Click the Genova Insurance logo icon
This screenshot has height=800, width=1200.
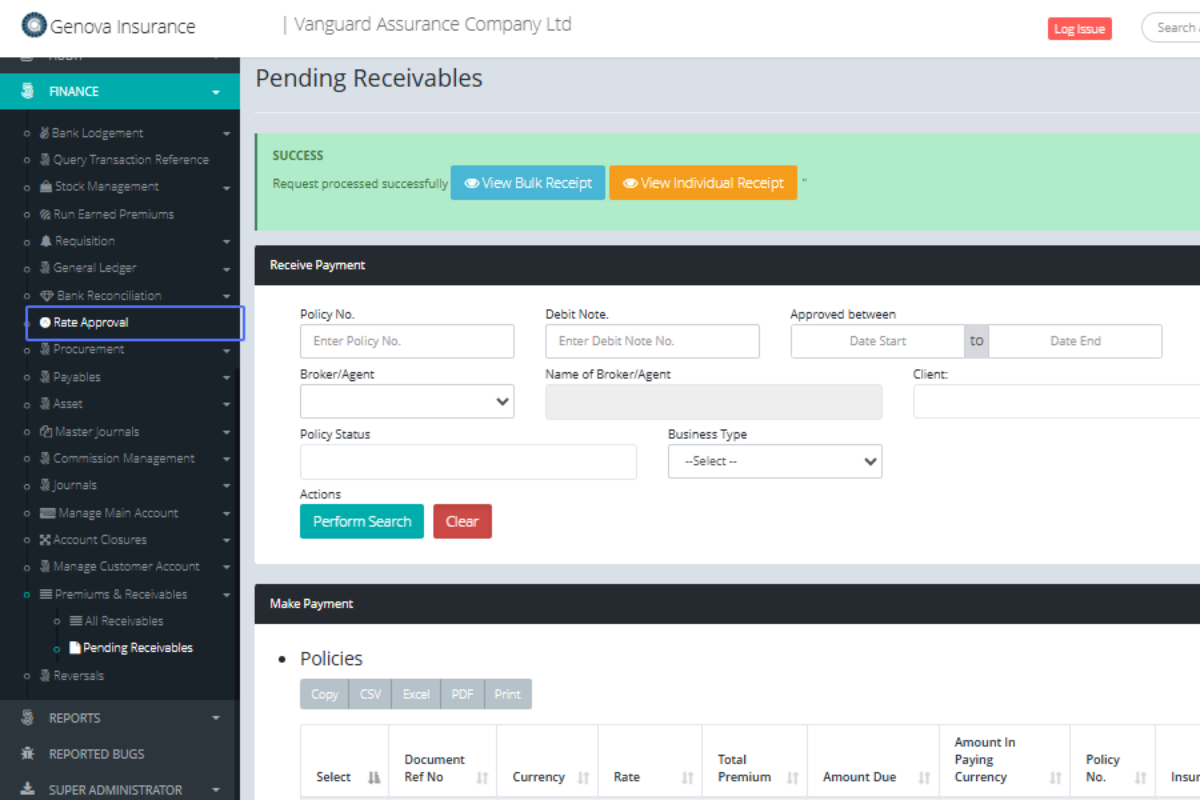click(x=34, y=26)
